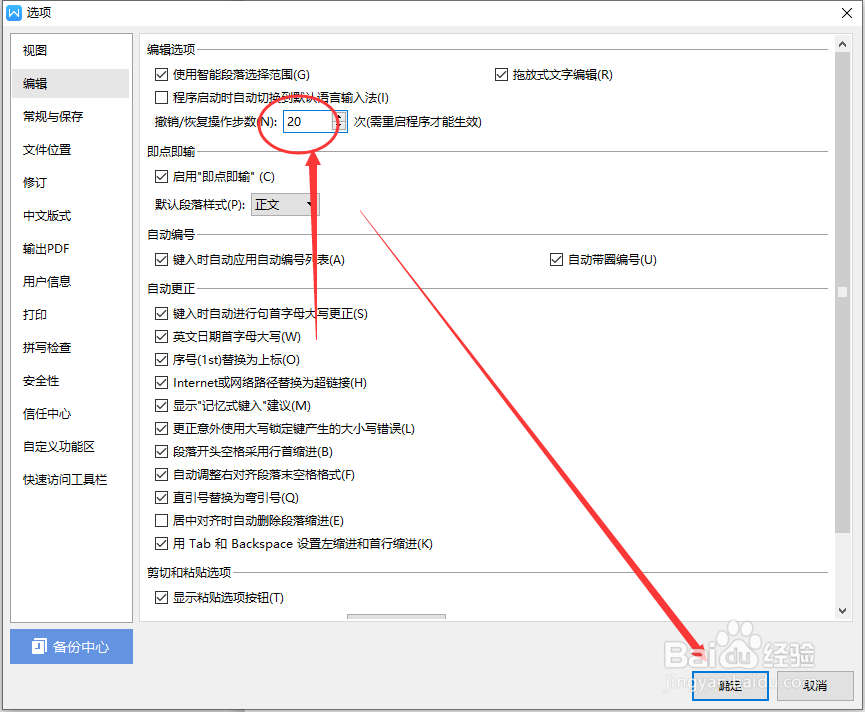The height and width of the screenshot is (712, 865).
Task: Enable 居中对齐时自动删除段落缩进
Action: 161,520
